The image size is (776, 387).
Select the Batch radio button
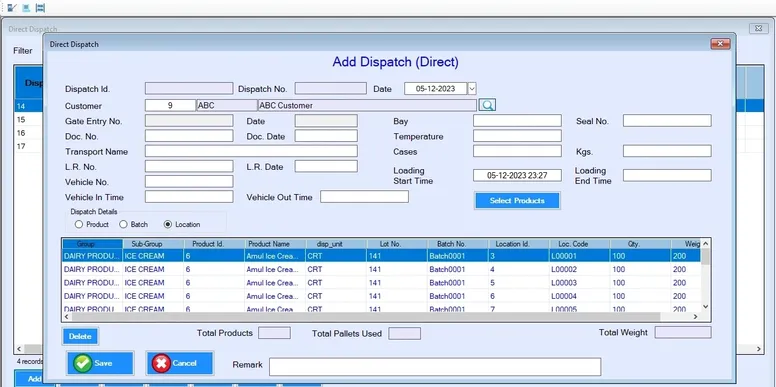[x=123, y=224]
